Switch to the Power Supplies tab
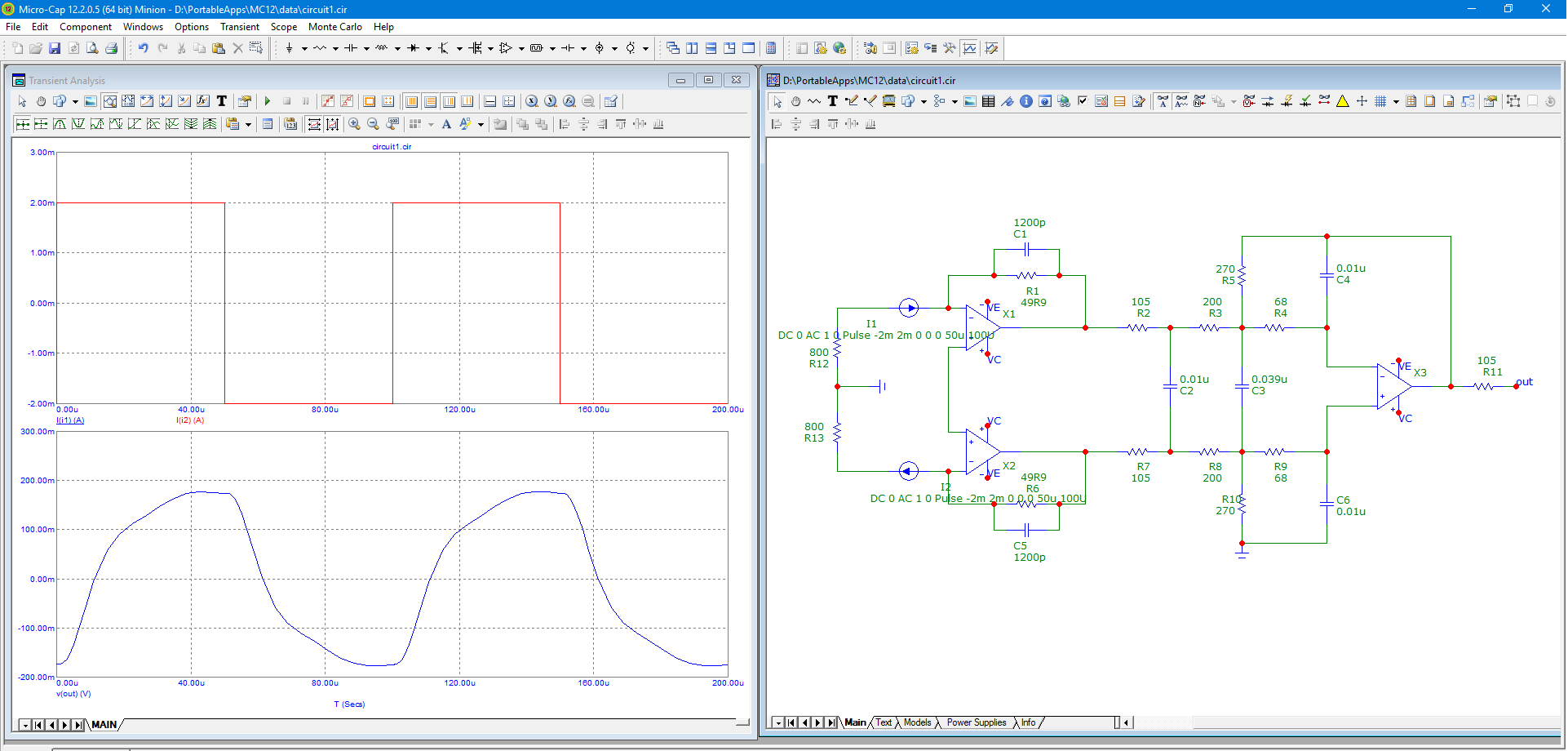Screen dimensions: 1568x751 pyautogui.click(x=976, y=722)
